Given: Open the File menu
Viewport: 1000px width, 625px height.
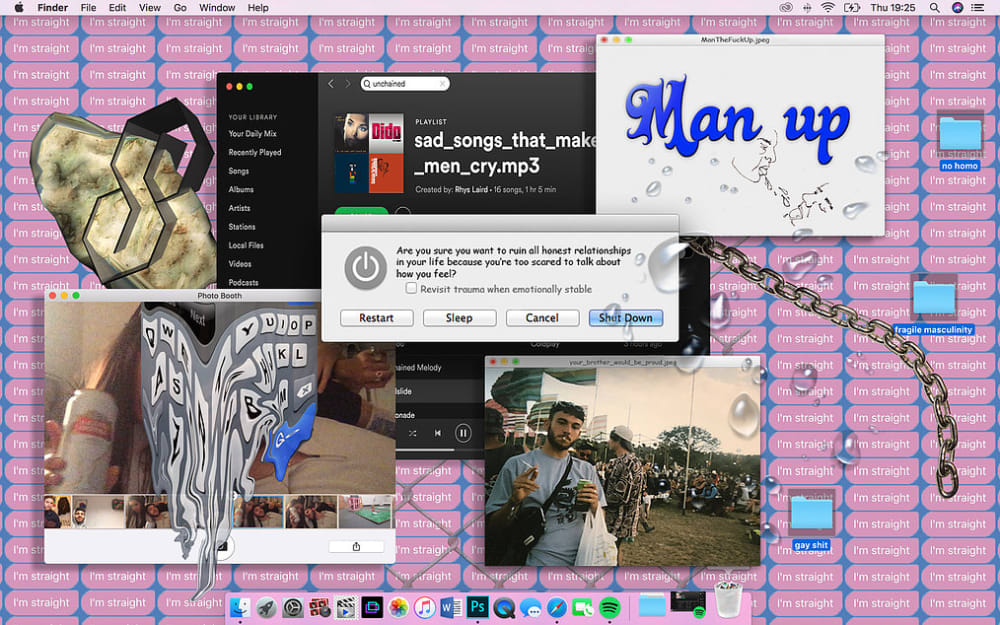Looking at the screenshot, I should (89, 8).
